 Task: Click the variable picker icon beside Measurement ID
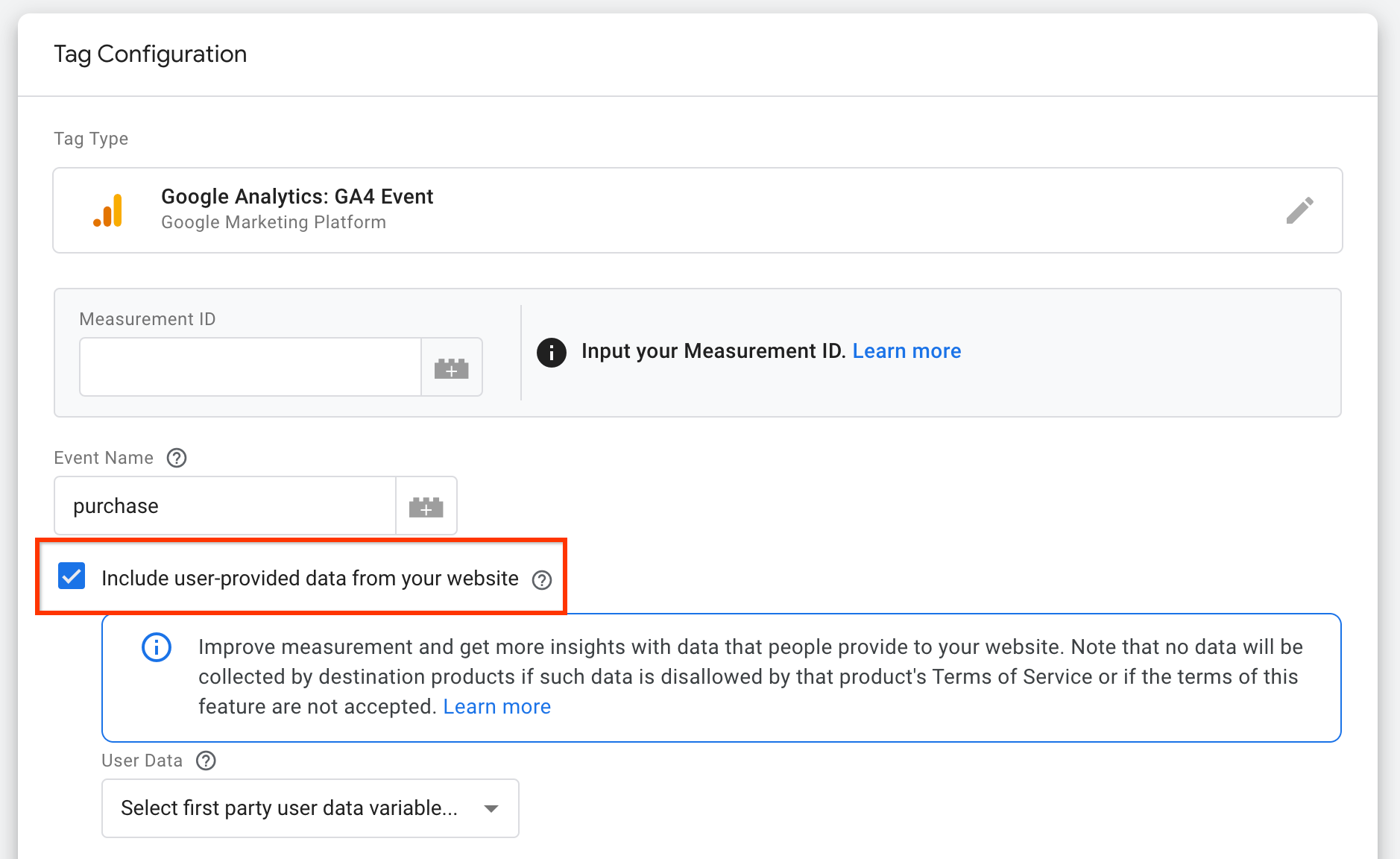452,367
